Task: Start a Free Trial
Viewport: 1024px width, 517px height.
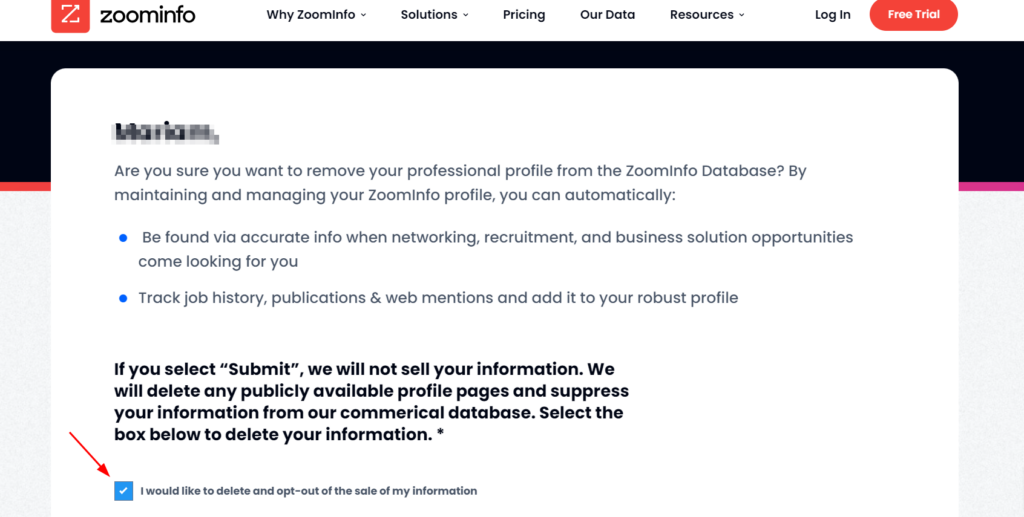Action: [914, 14]
